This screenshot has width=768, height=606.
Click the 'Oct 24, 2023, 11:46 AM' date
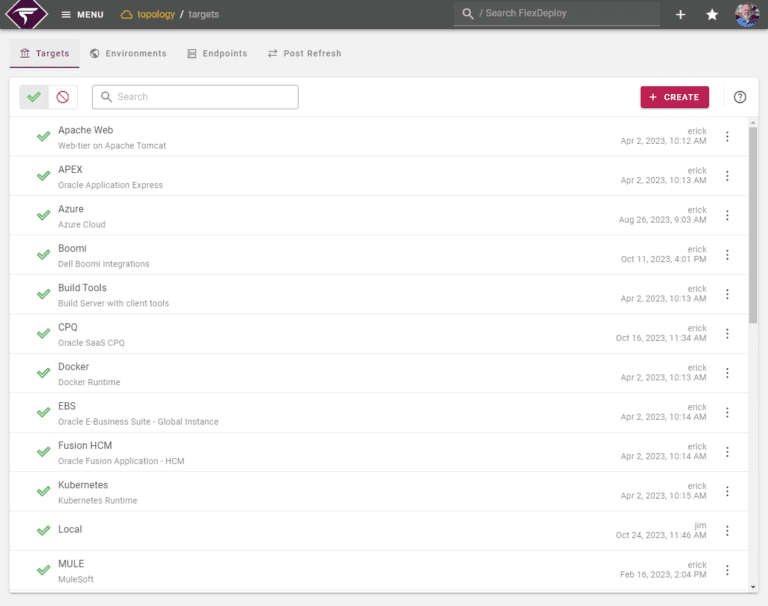pyautogui.click(x=661, y=535)
